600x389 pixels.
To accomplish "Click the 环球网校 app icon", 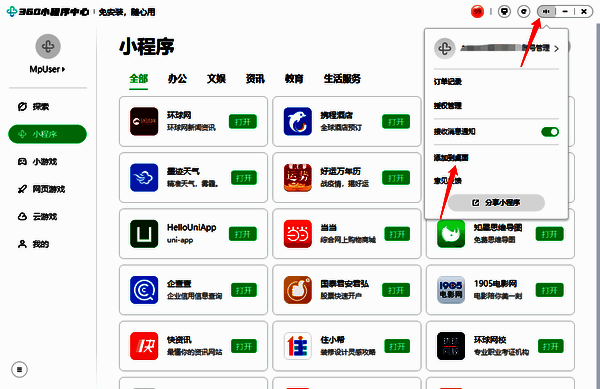I will pyautogui.click(x=451, y=346).
